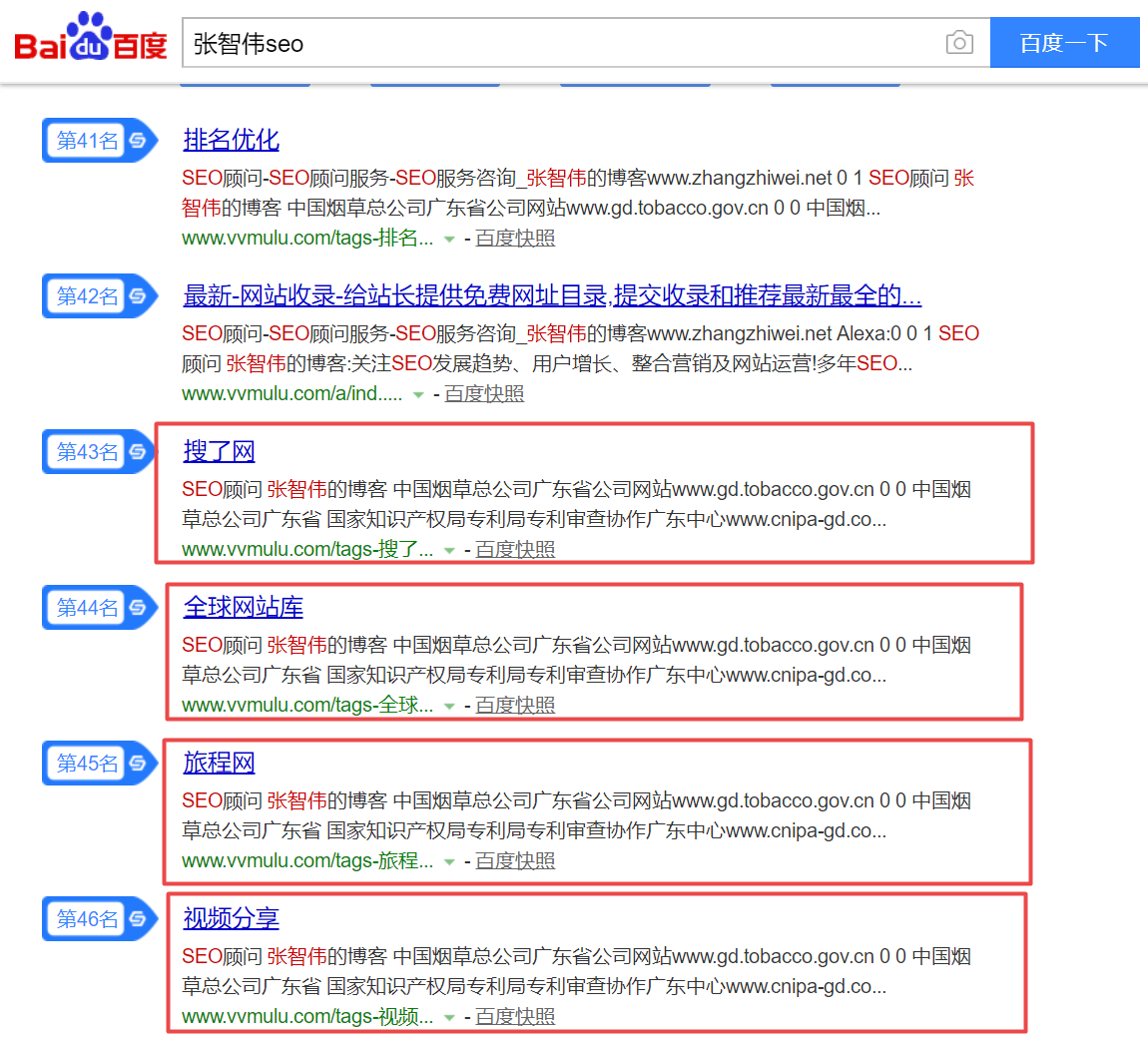Open 百度快照 for 旅程网 result
1148x1039 pixels.
click(515, 861)
